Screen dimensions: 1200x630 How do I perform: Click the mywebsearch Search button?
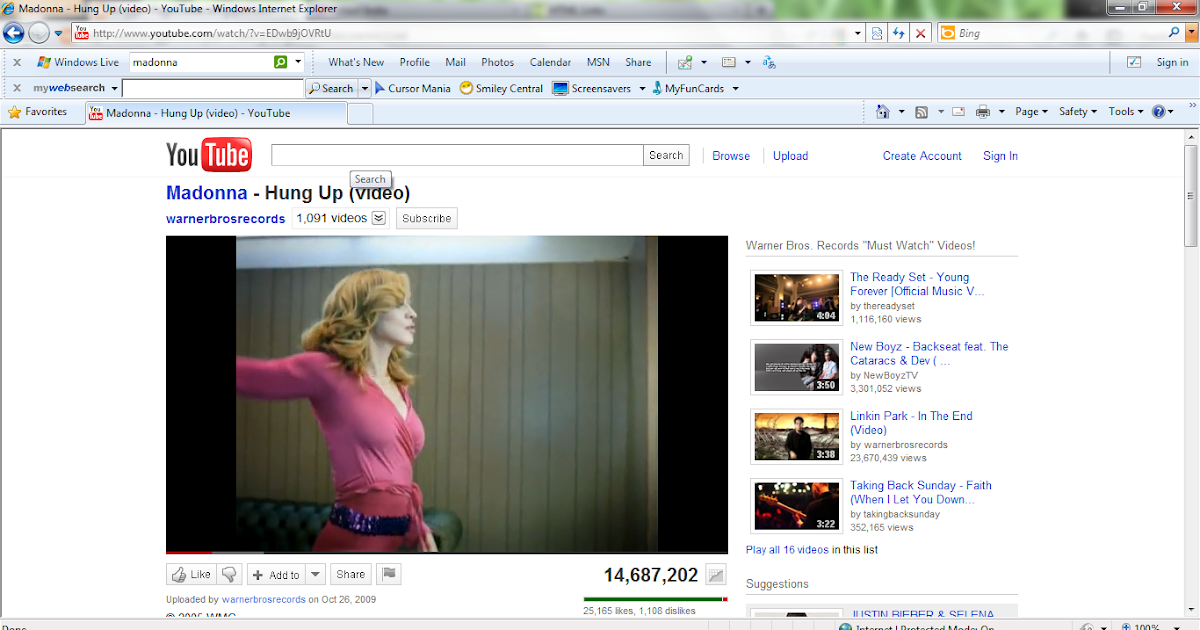[331, 88]
